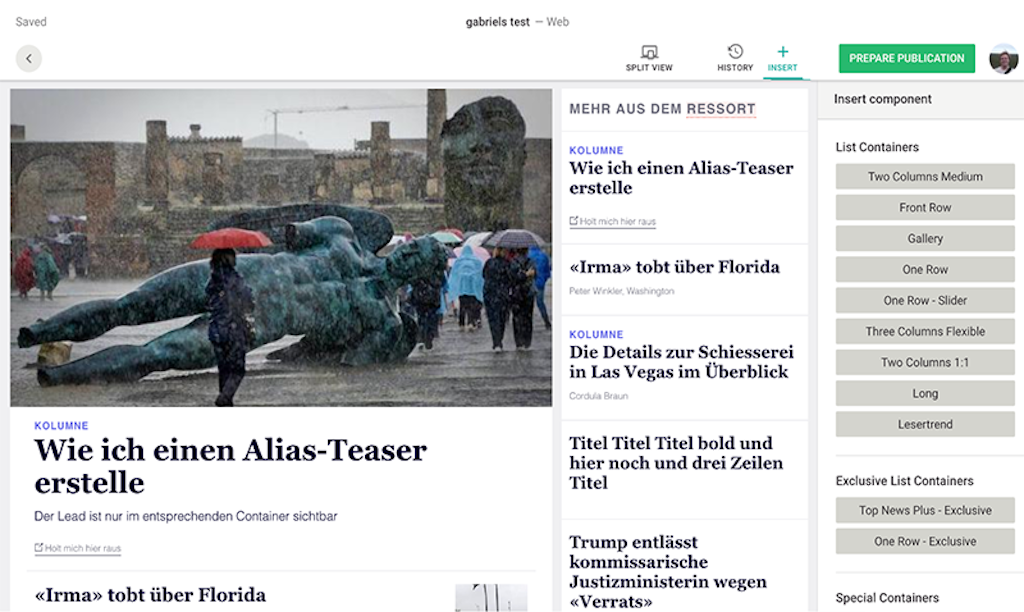Click the Irma teaser thumbnail image
1024x612 pixels.
click(491, 598)
